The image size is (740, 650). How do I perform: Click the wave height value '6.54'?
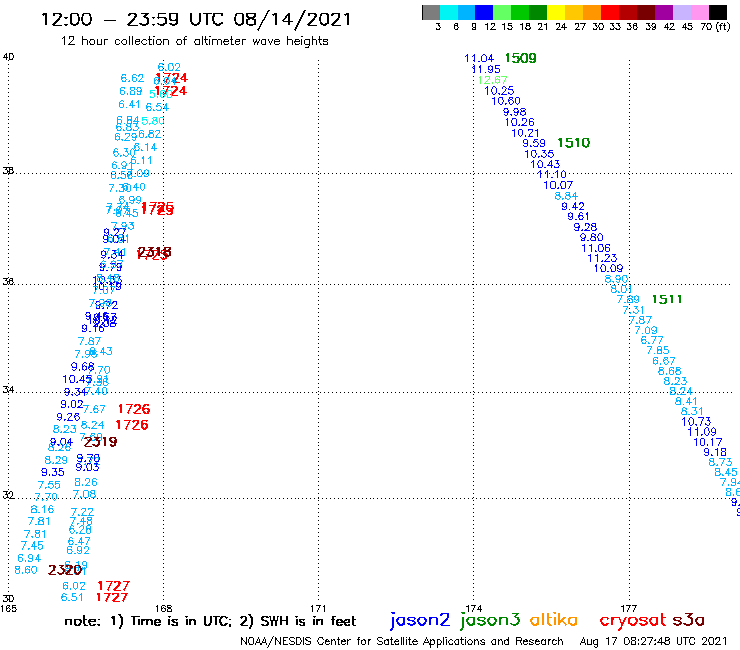tap(157, 107)
